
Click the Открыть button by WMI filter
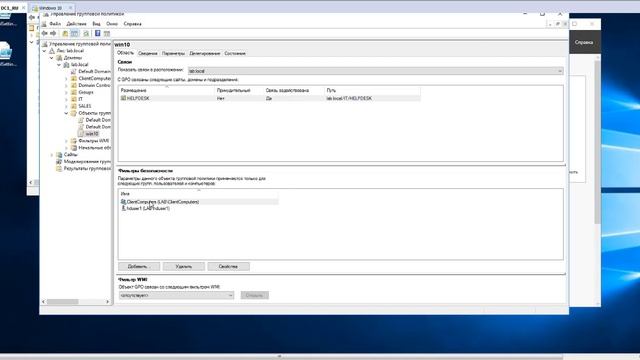pyautogui.click(x=255, y=295)
